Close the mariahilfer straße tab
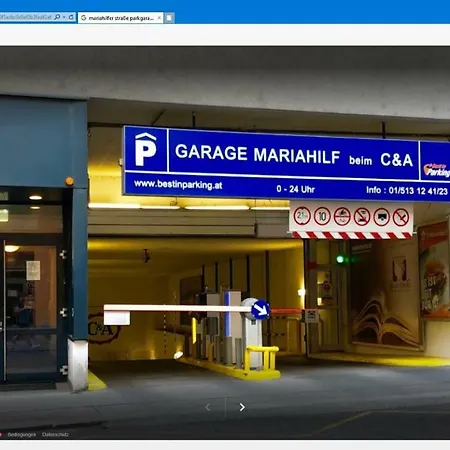Viewport: 450px width, 450px height. [159, 18]
